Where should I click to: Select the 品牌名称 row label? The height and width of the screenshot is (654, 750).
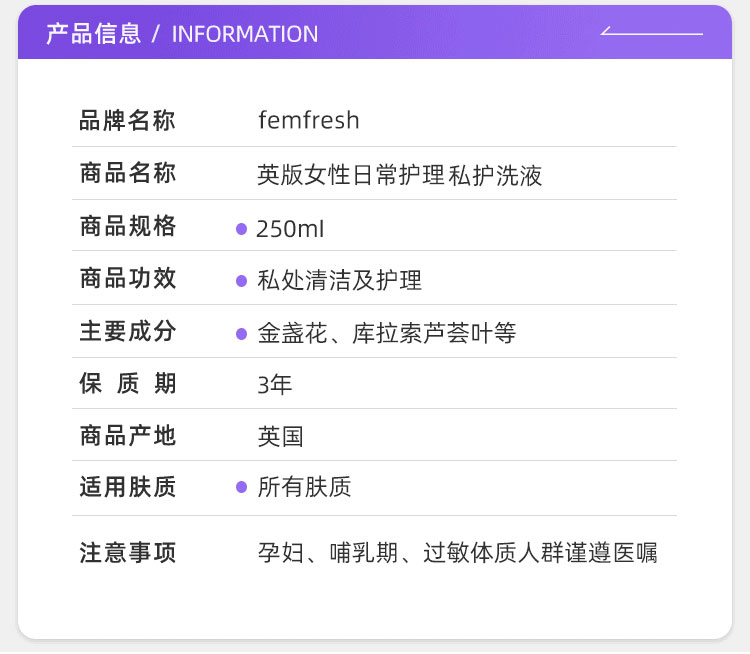coord(127,120)
